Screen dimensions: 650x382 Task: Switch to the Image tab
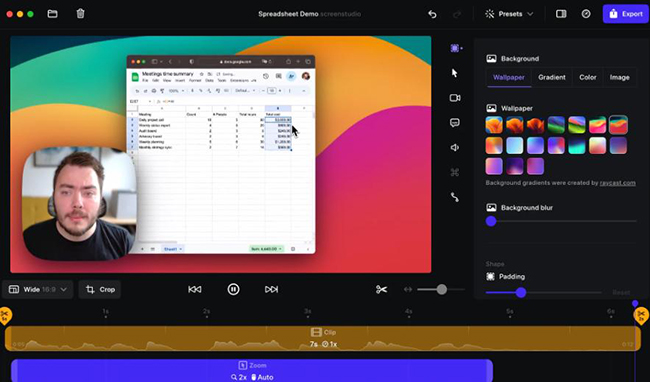point(619,77)
